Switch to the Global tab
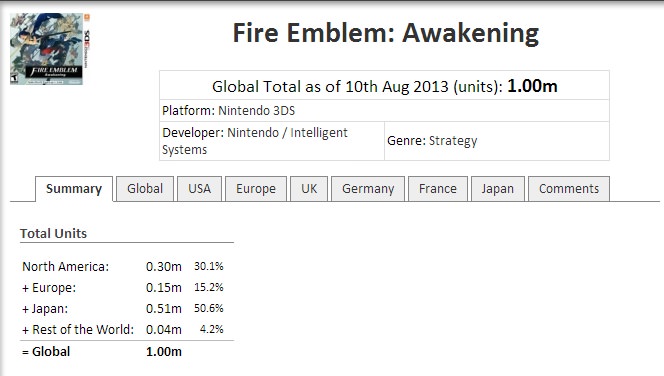This screenshot has height=376, width=664. 145,189
